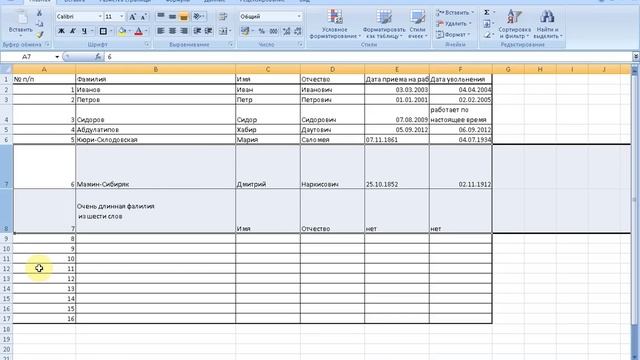Click the Decrease Decimal icon
The height and width of the screenshot is (360, 640).
pyautogui.click(x=298, y=31)
